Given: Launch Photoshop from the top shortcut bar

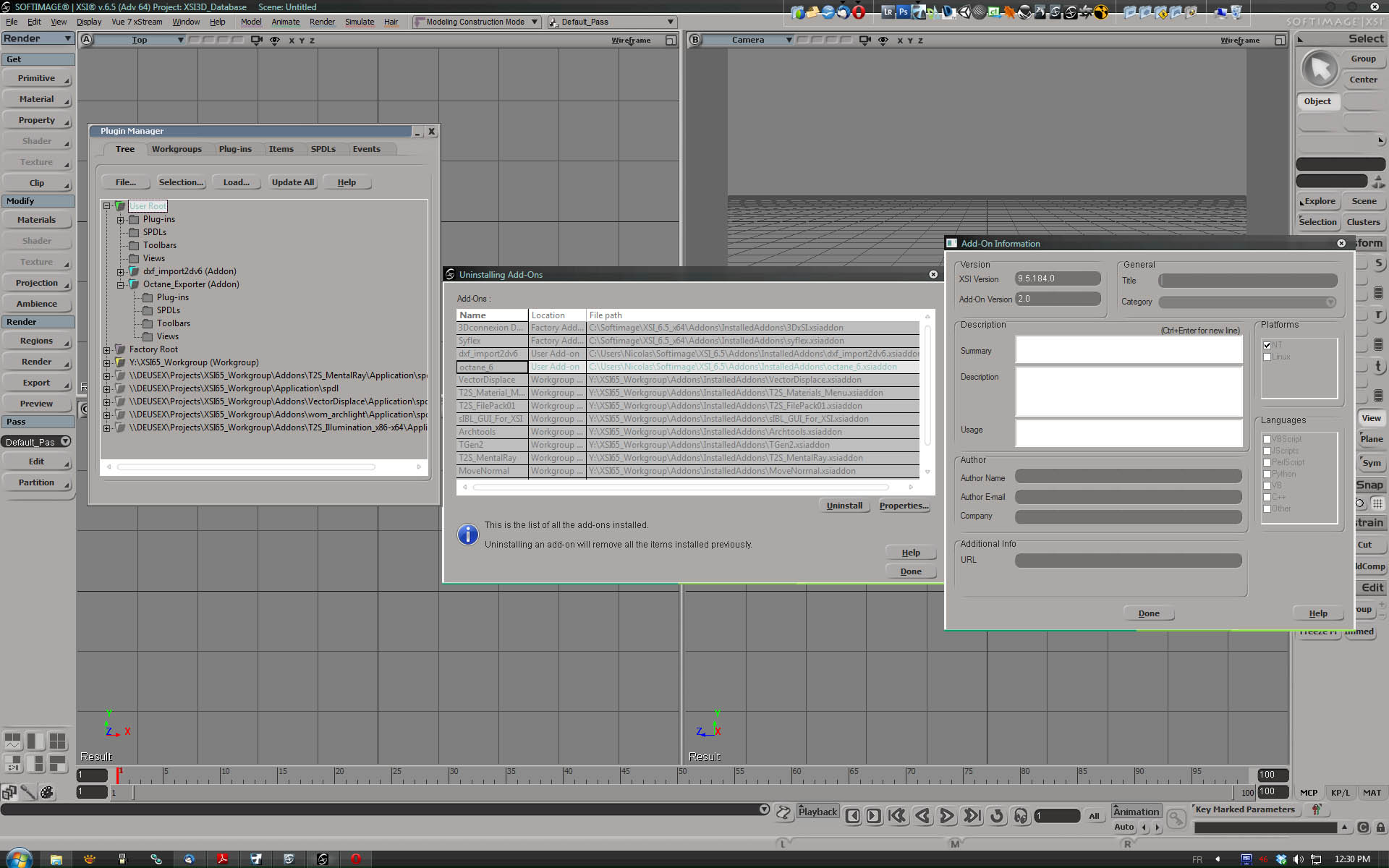Looking at the screenshot, I should (903, 12).
